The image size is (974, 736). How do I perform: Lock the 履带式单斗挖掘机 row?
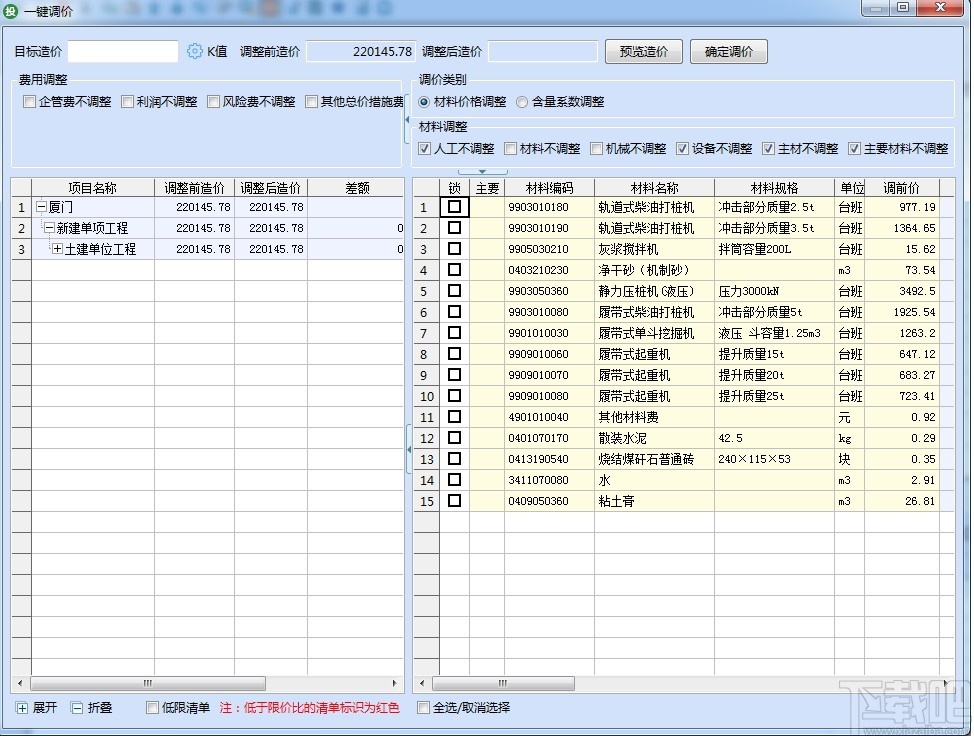pyautogui.click(x=454, y=333)
